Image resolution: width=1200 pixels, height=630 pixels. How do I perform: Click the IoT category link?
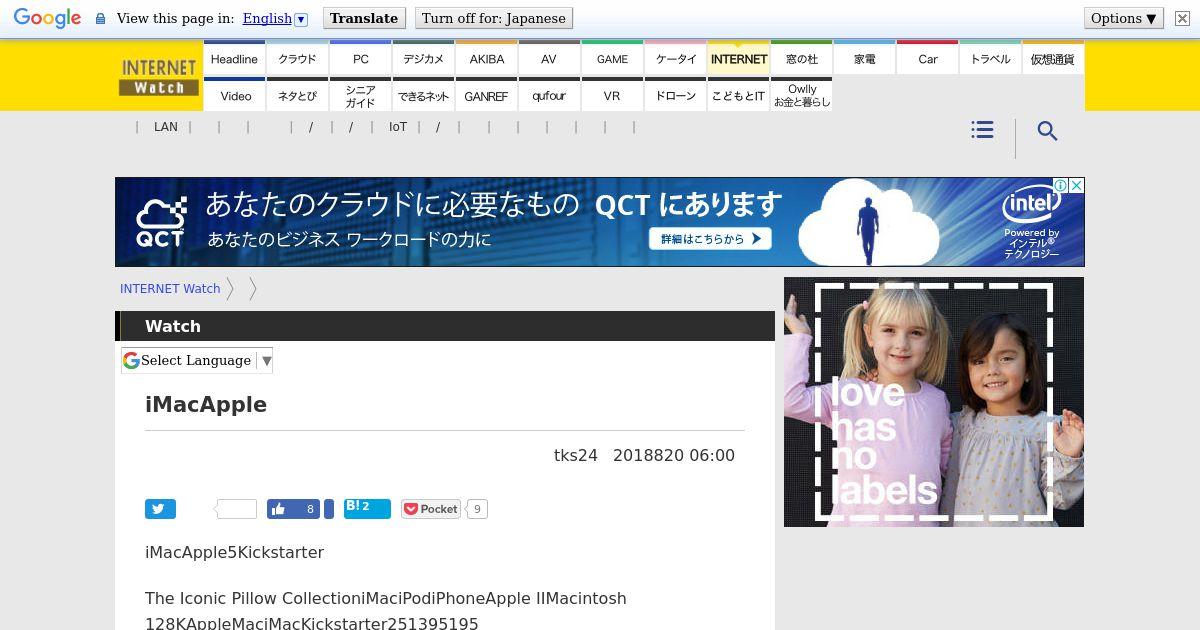coord(398,127)
